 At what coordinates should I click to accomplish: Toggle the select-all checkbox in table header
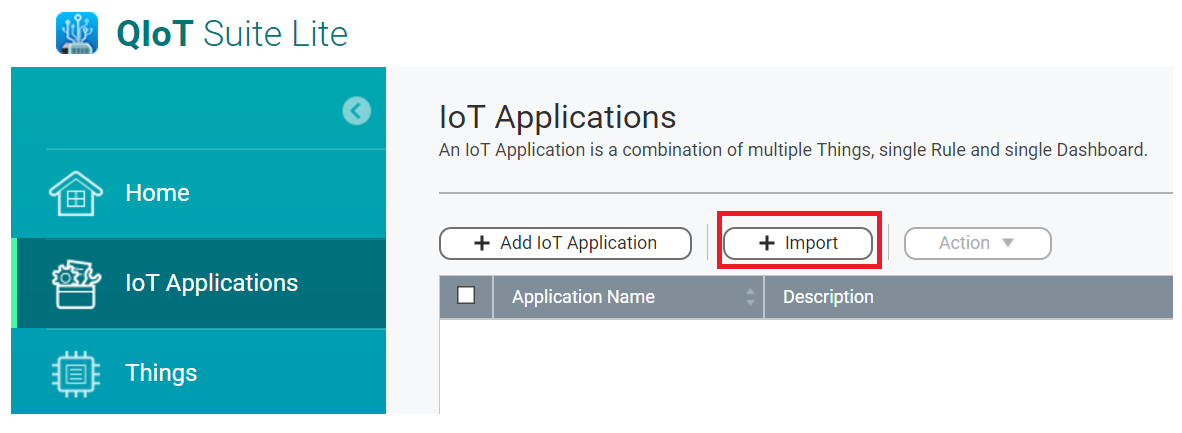(466, 296)
